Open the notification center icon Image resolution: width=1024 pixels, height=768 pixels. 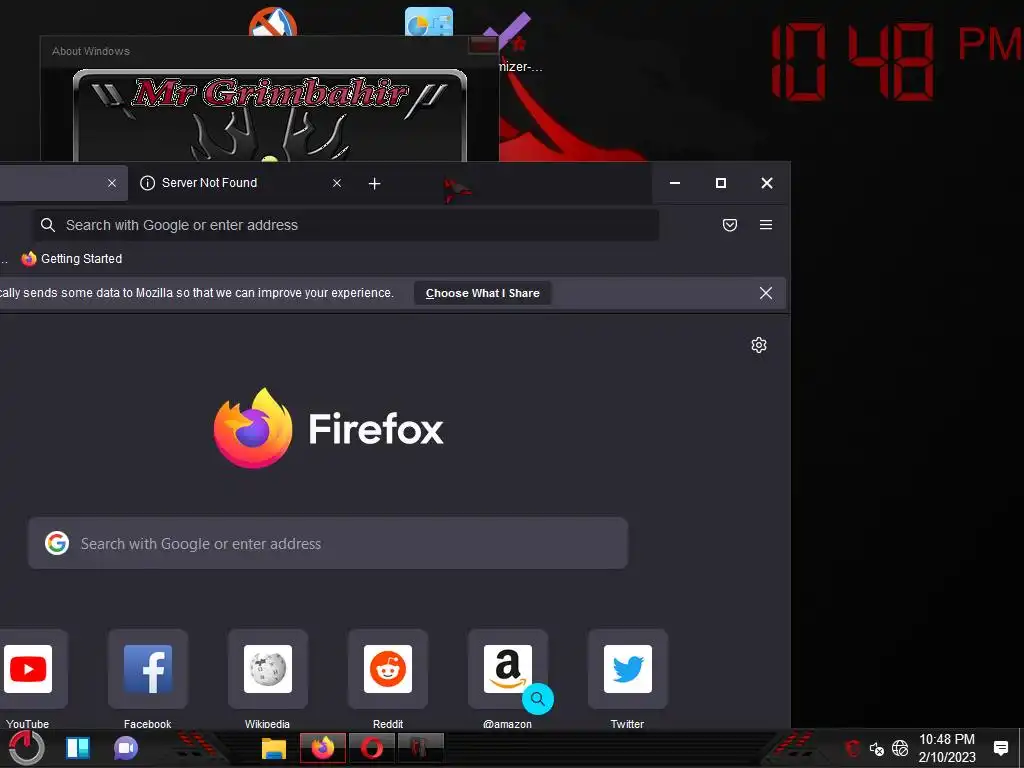pyautogui.click(x=1000, y=748)
